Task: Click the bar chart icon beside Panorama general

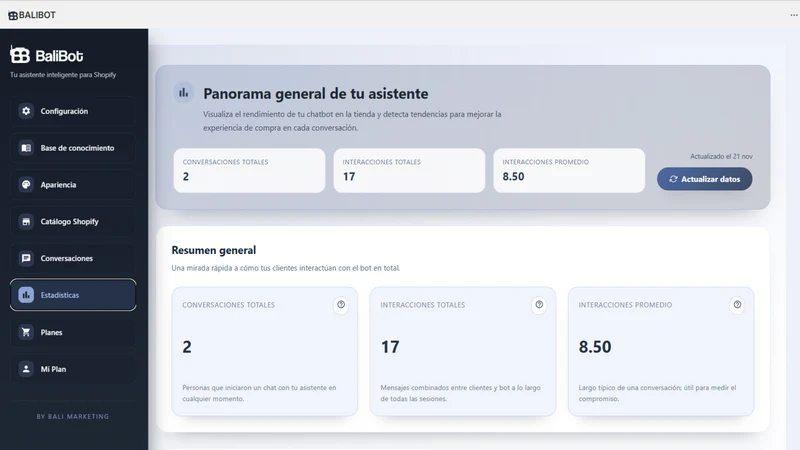Action: click(184, 93)
